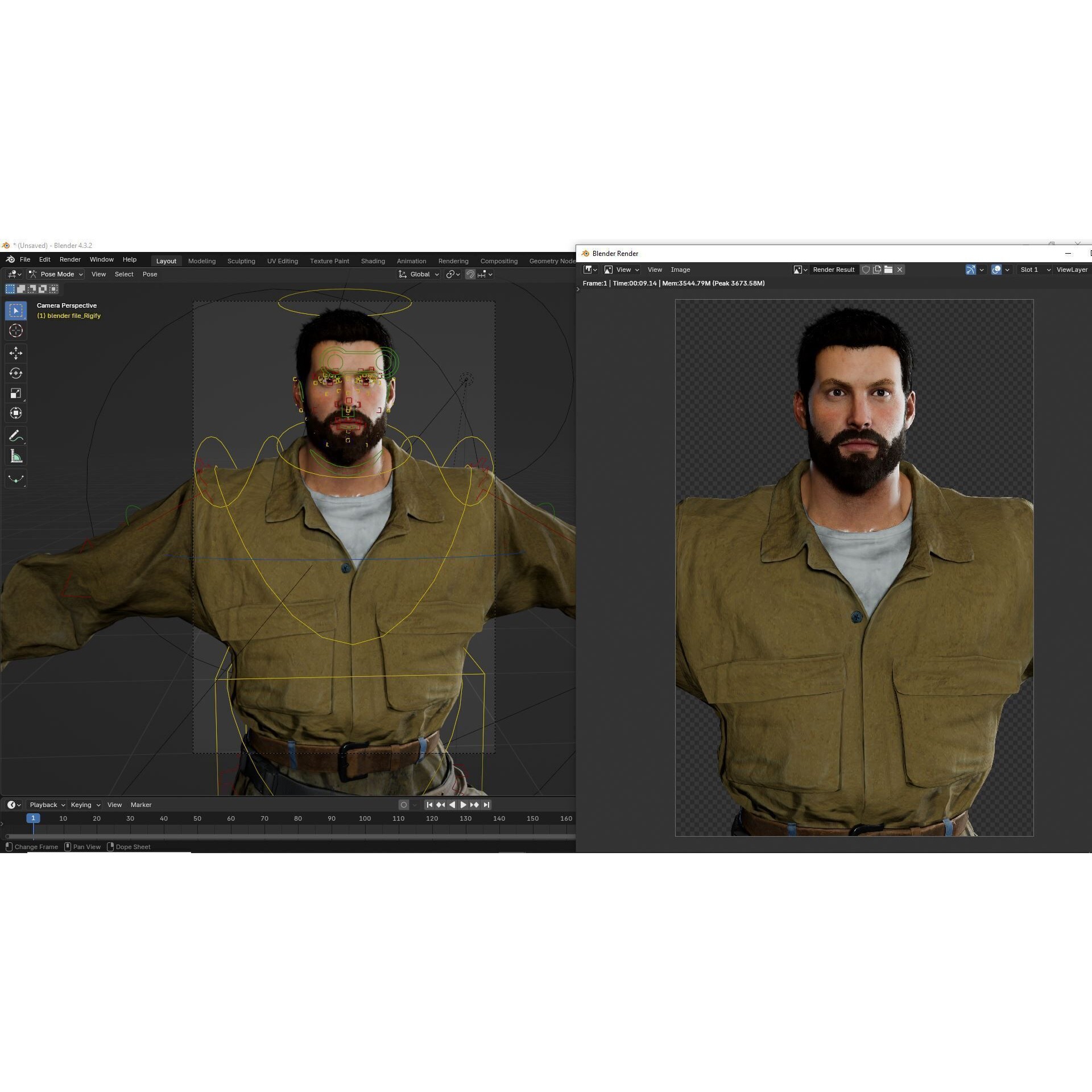Viewport: 1092px width, 1092px height.
Task: Open the timeline editor type dropdown
Action: point(14,805)
